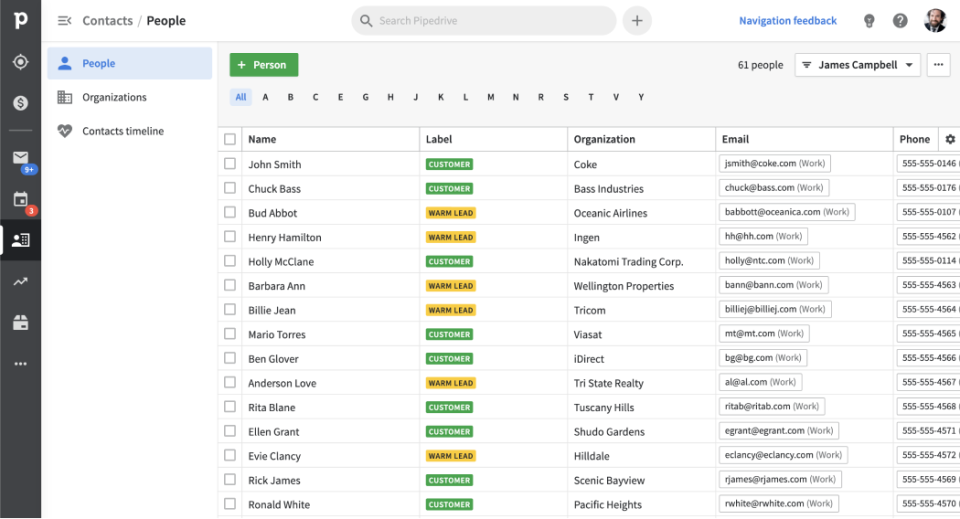The width and height of the screenshot is (960, 519).
Task: Click the Warm Lead label for Billie Jean
Action: [x=451, y=310]
